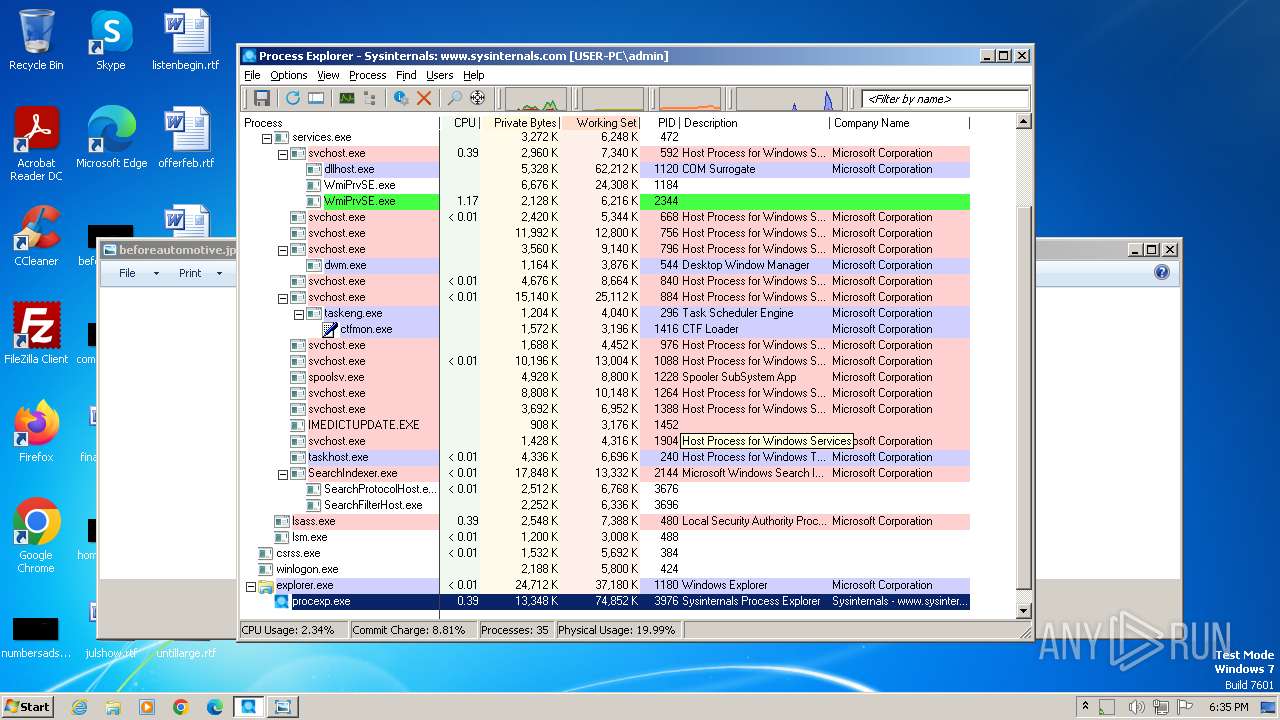Viewport: 1280px width, 720px height.
Task: Open System Information via the graph icon
Action: (347, 98)
